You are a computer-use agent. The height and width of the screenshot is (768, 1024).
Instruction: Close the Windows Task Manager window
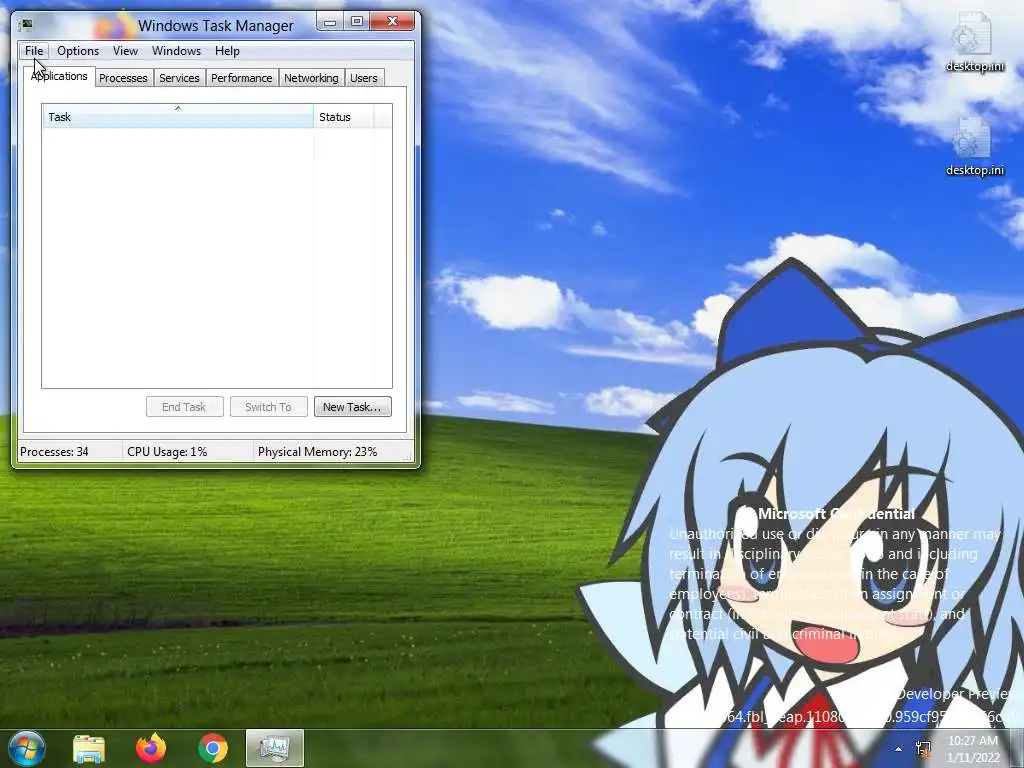pyautogui.click(x=392, y=22)
